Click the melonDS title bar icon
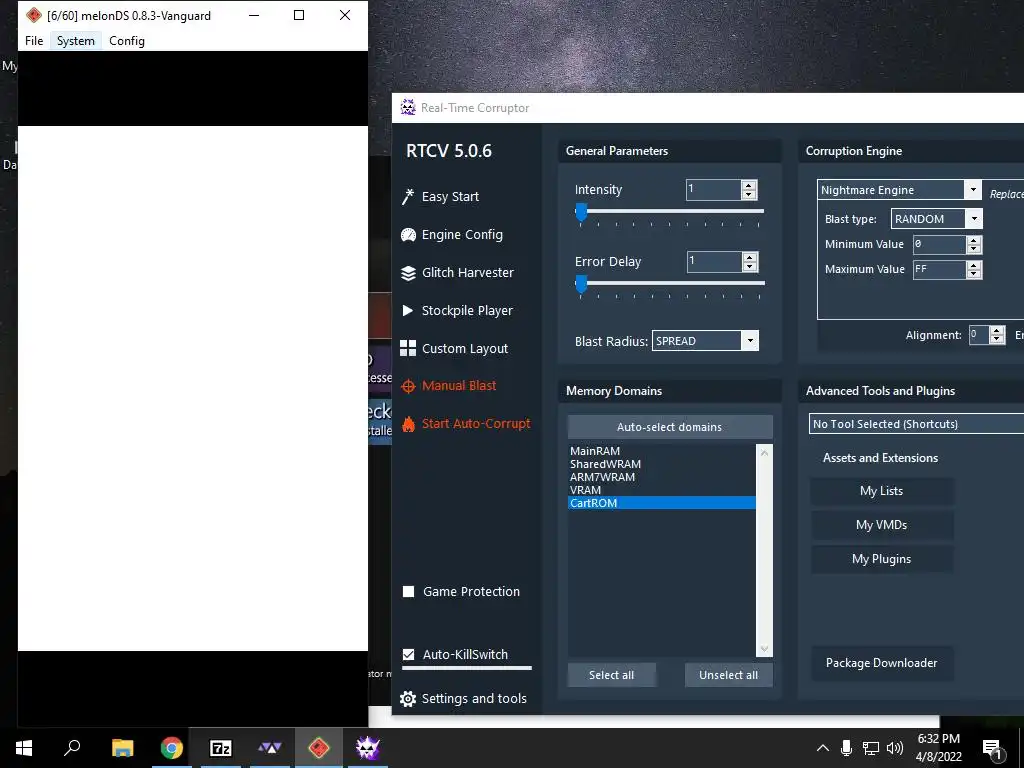1024x768 pixels. tap(34, 15)
